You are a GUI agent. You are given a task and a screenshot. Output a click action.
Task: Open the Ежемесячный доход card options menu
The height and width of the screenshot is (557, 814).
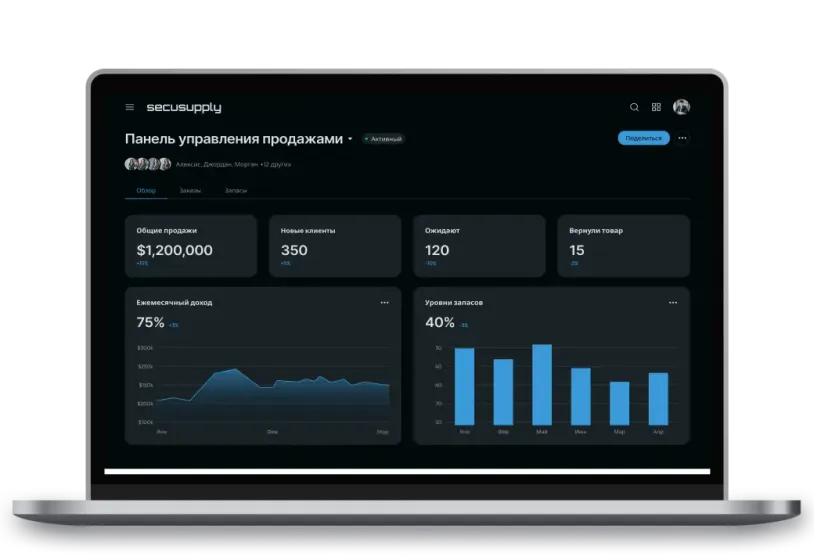[384, 302]
